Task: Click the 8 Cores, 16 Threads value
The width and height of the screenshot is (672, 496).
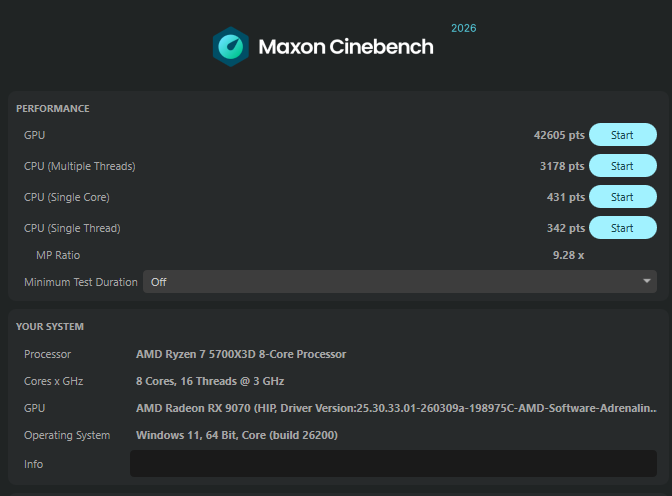Action: pyautogui.click(x=210, y=381)
